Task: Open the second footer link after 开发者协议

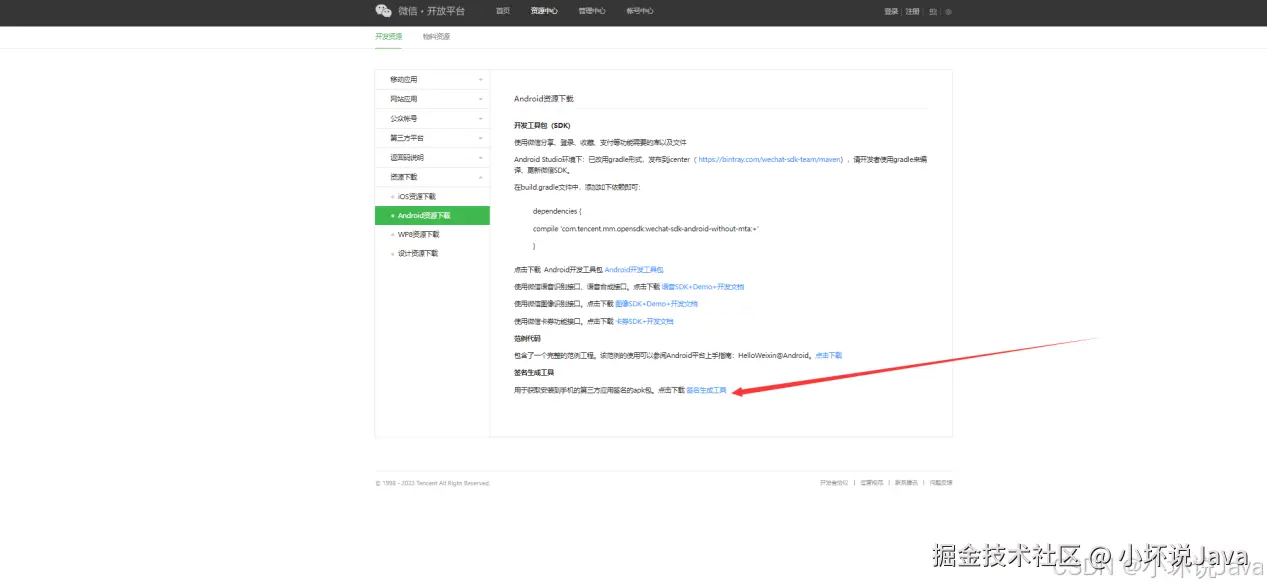Action: pos(871,482)
